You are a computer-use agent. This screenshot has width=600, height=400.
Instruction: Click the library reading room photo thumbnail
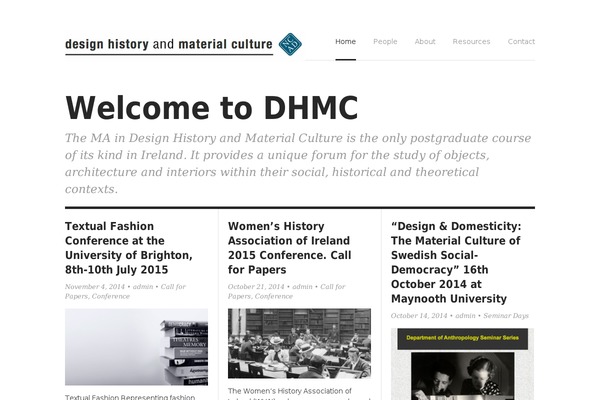[299, 343]
